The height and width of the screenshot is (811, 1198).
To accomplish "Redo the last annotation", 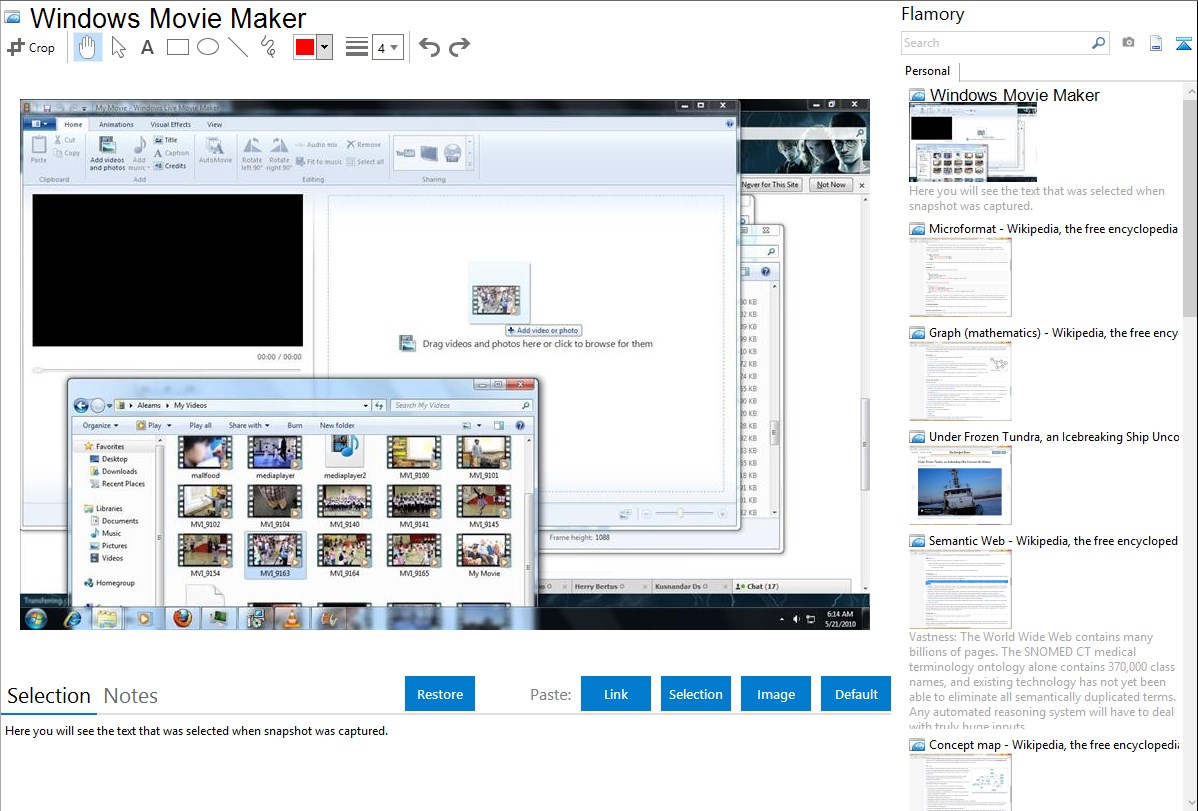I will click(x=459, y=47).
